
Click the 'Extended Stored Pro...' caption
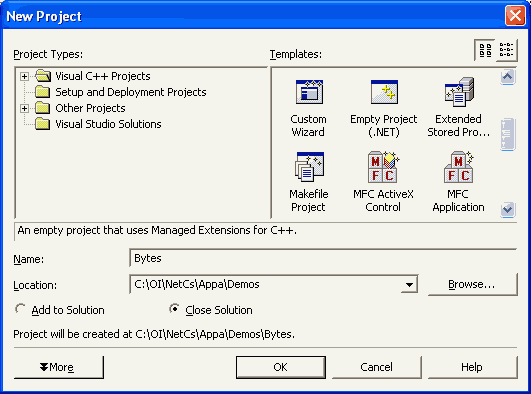tap(459, 125)
